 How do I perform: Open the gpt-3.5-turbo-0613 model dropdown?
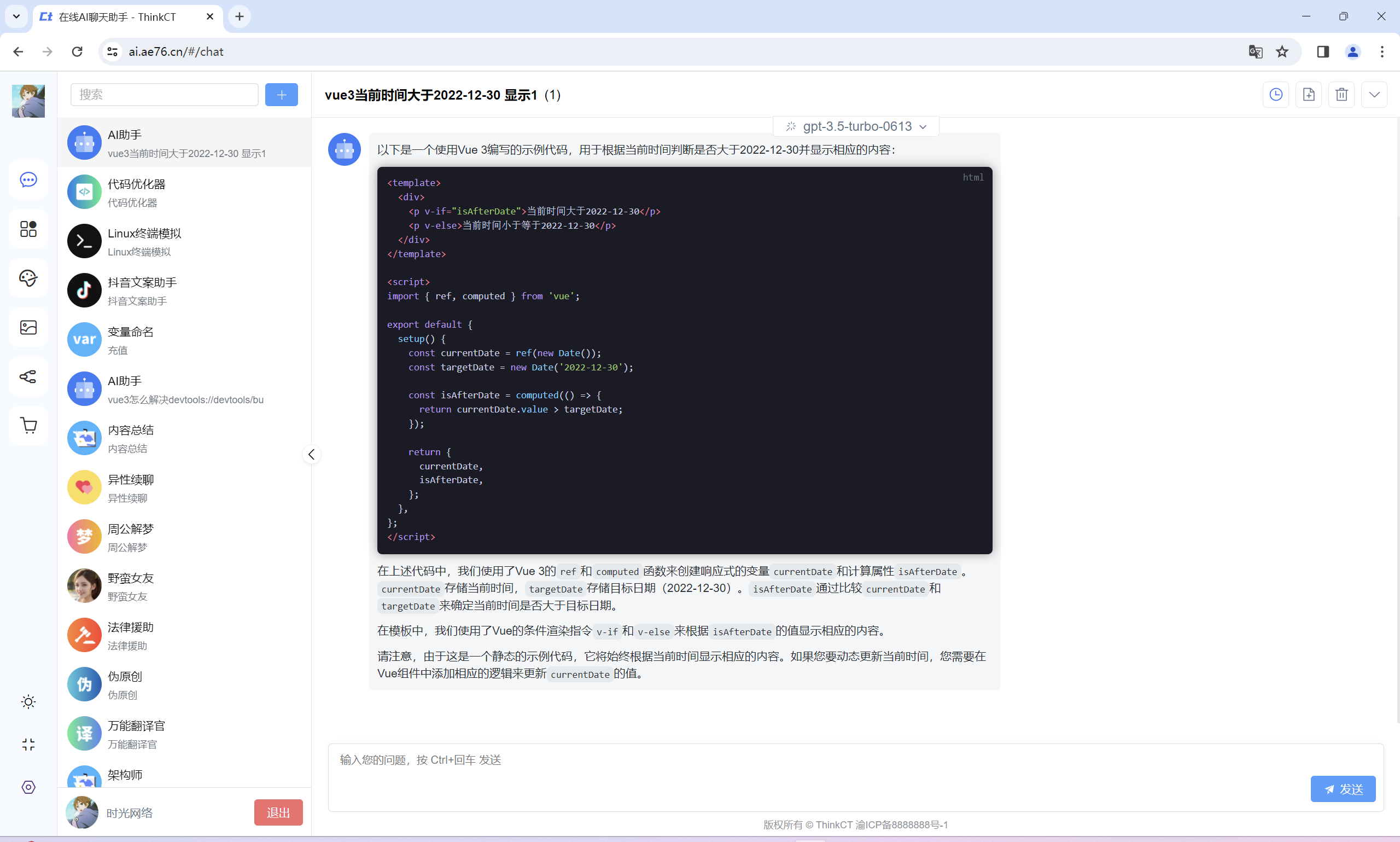(856, 126)
